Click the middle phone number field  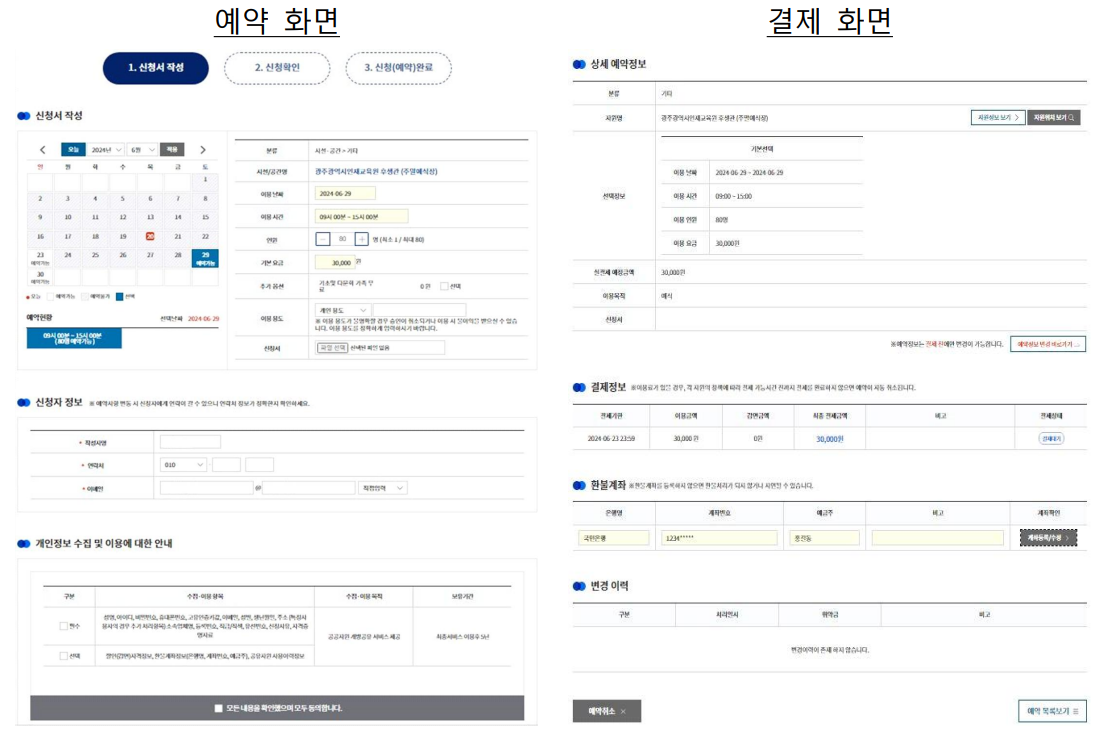click(226, 464)
